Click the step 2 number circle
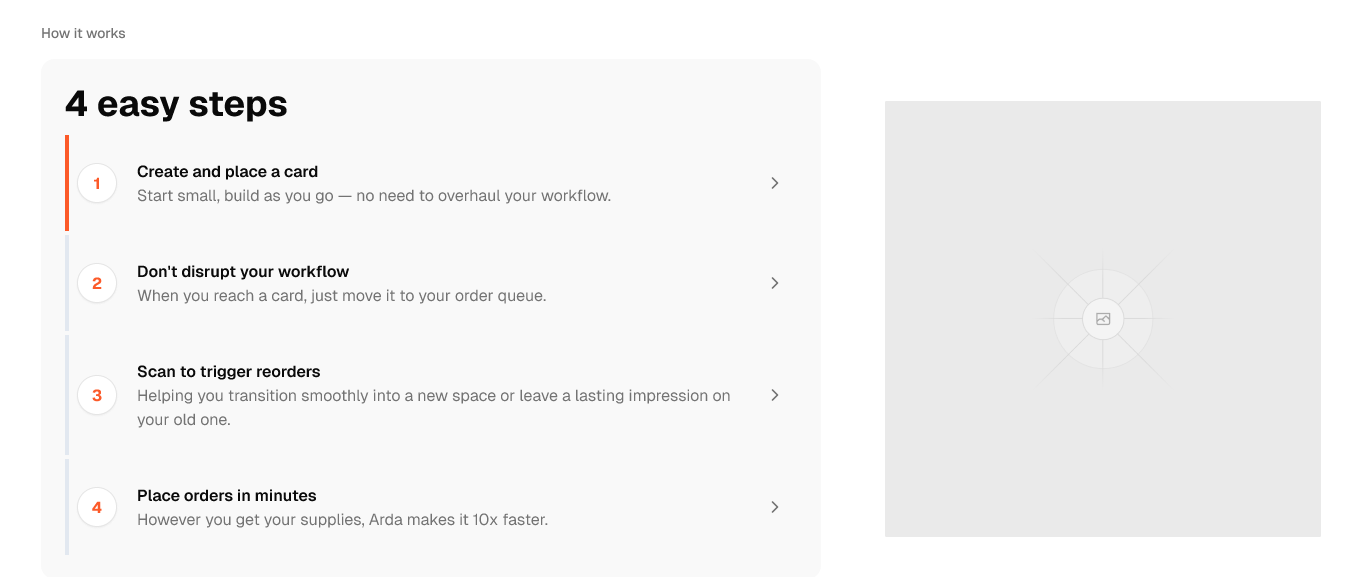This screenshot has height=577, width=1355. pos(97,283)
